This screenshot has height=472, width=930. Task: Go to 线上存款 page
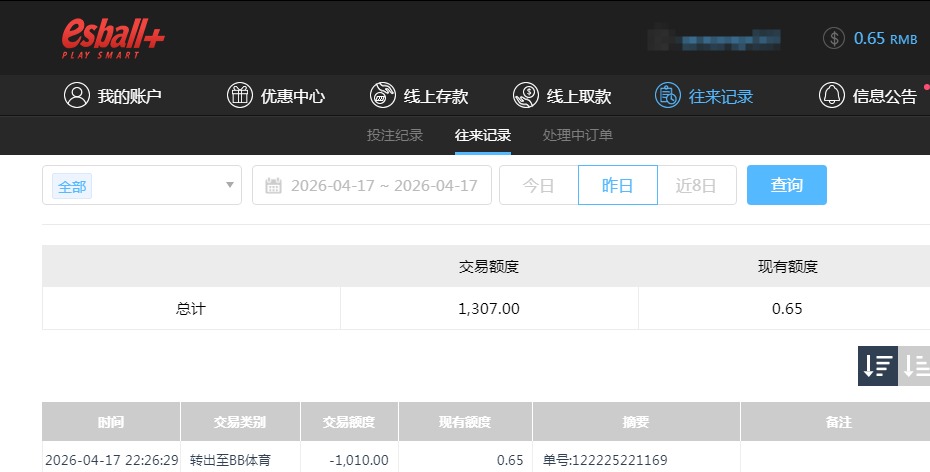click(x=419, y=95)
